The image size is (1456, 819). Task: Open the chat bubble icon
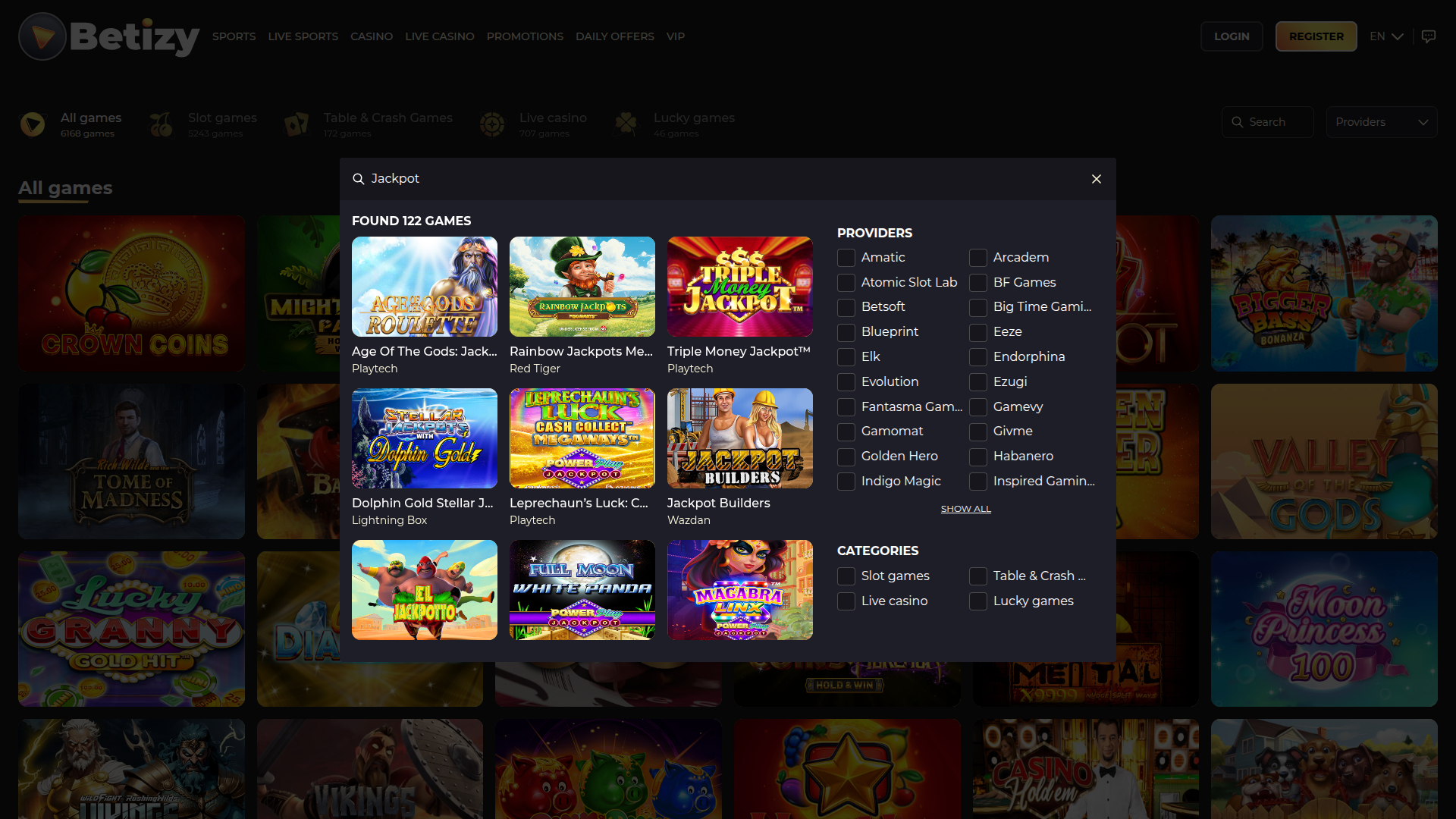(1429, 36)
